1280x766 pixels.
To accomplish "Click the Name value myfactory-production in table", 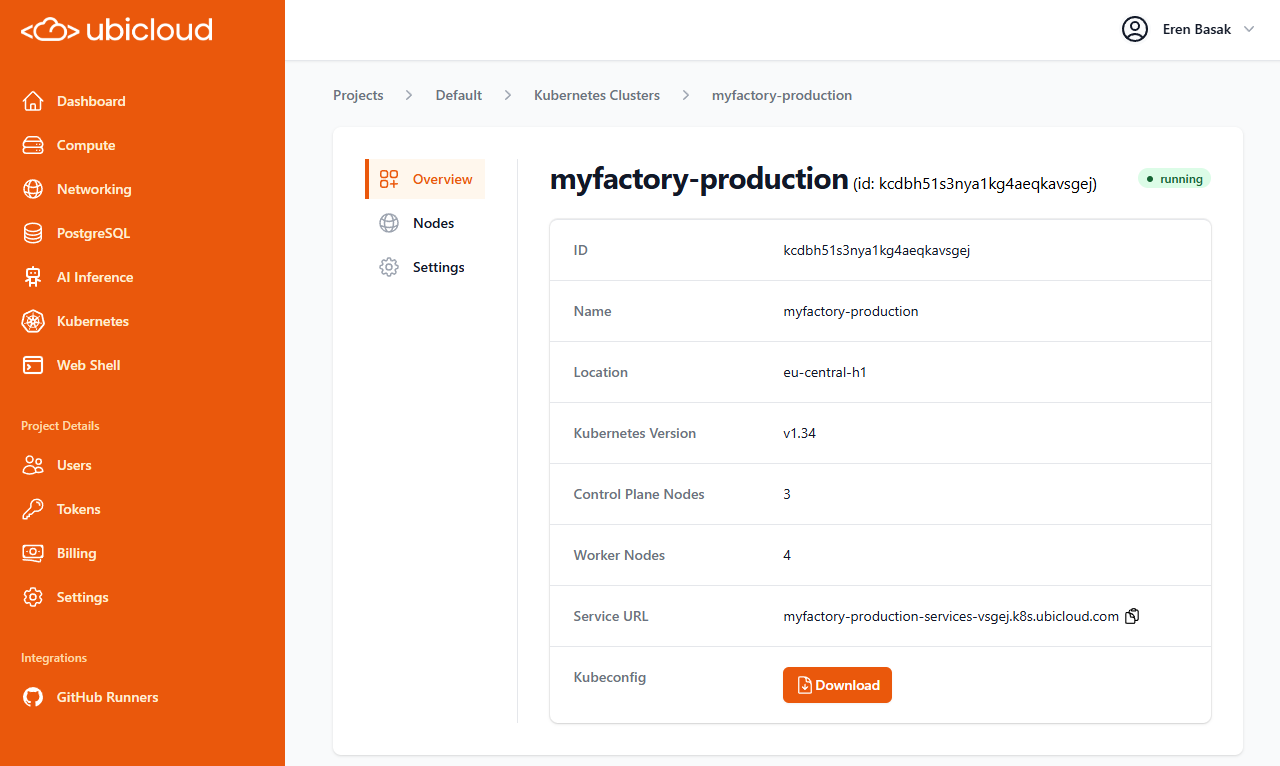I will click(851, 311).
